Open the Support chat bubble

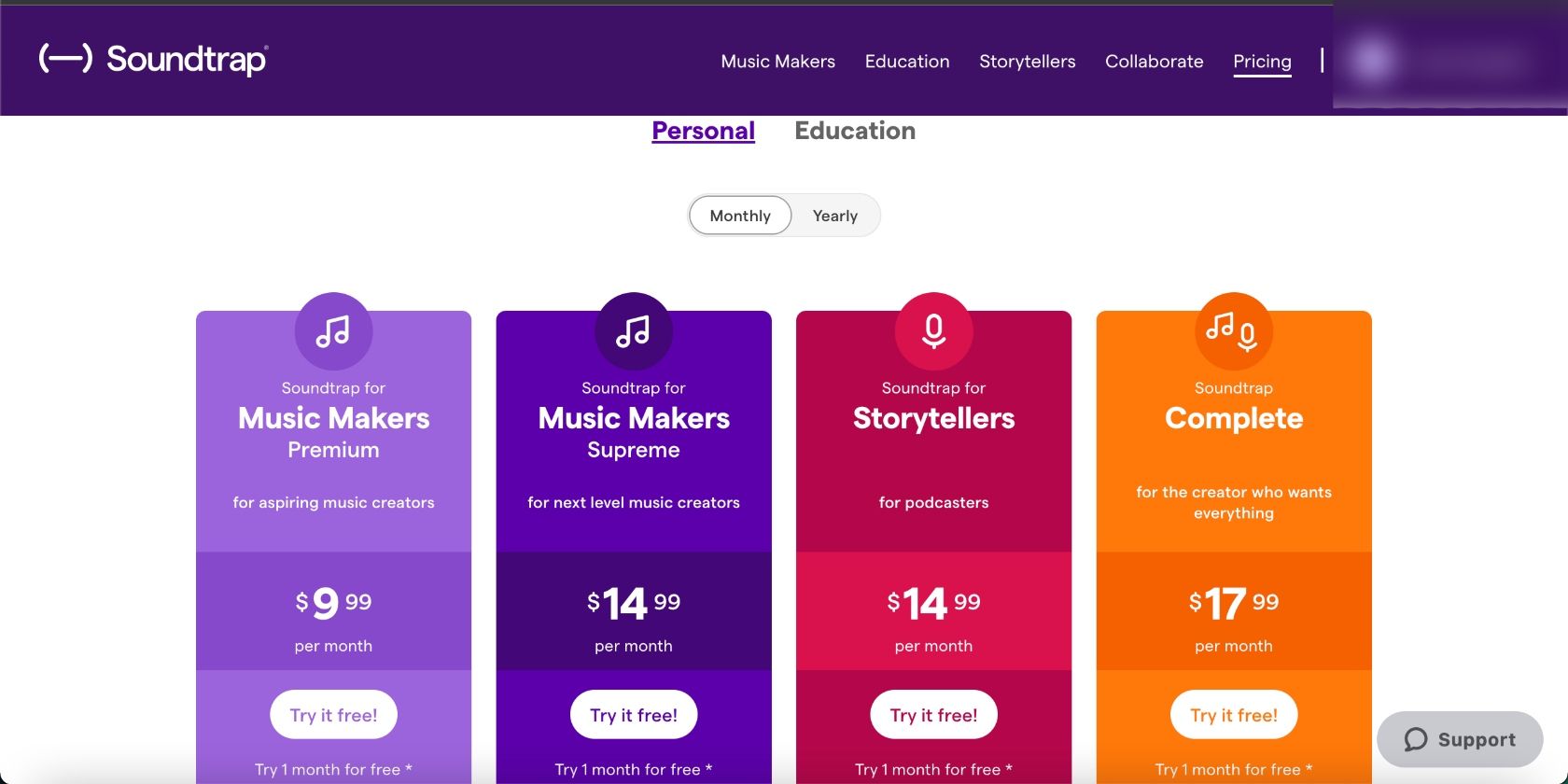point(1460,739)
